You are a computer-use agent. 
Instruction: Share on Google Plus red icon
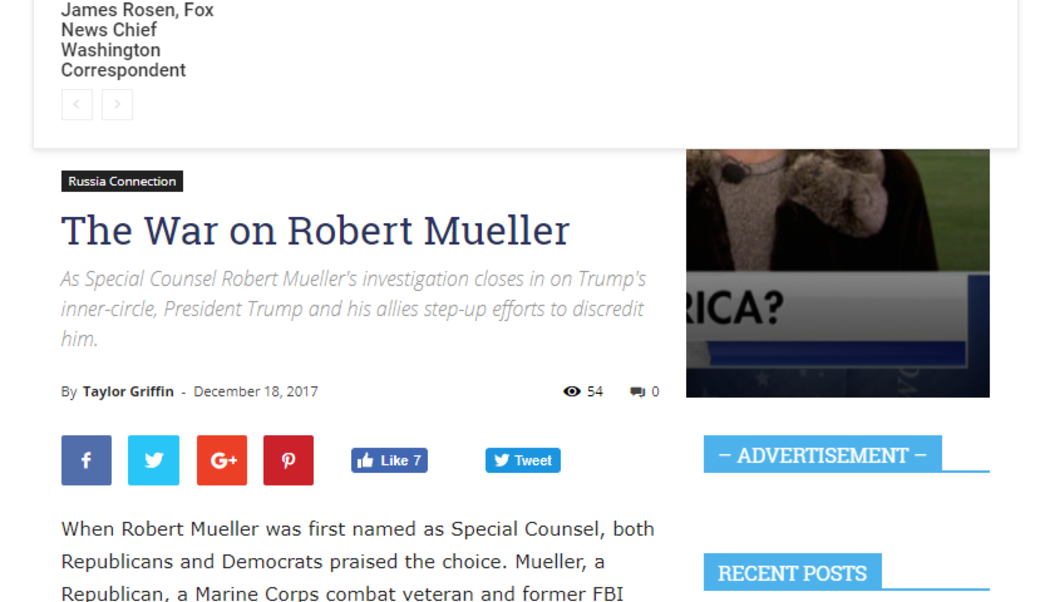(x=222, y=460)
